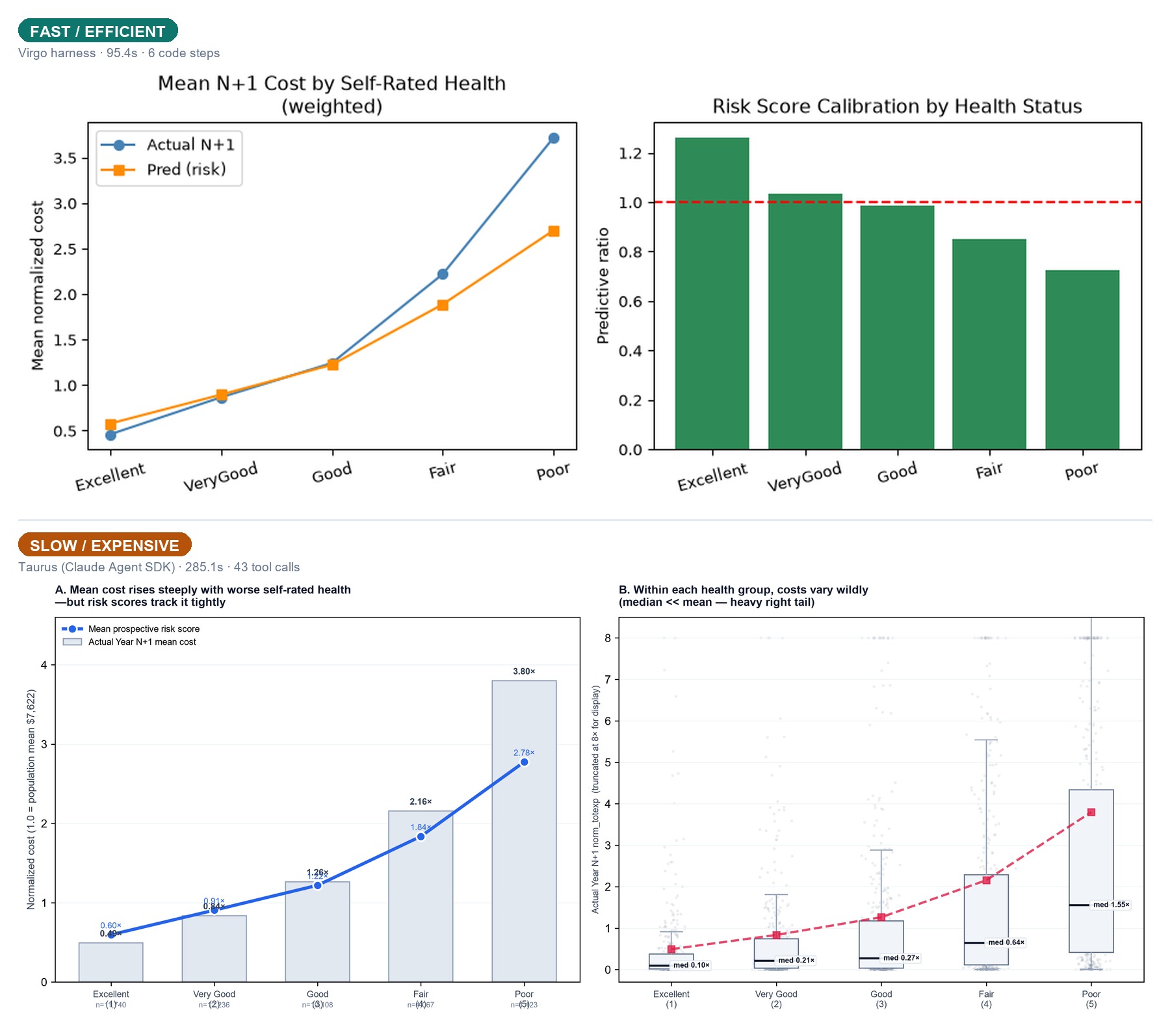Select the 'Taurus (Claude Agent SDK)' caption line
This screenshot has width=1170, height=1036.
[159, 567]
